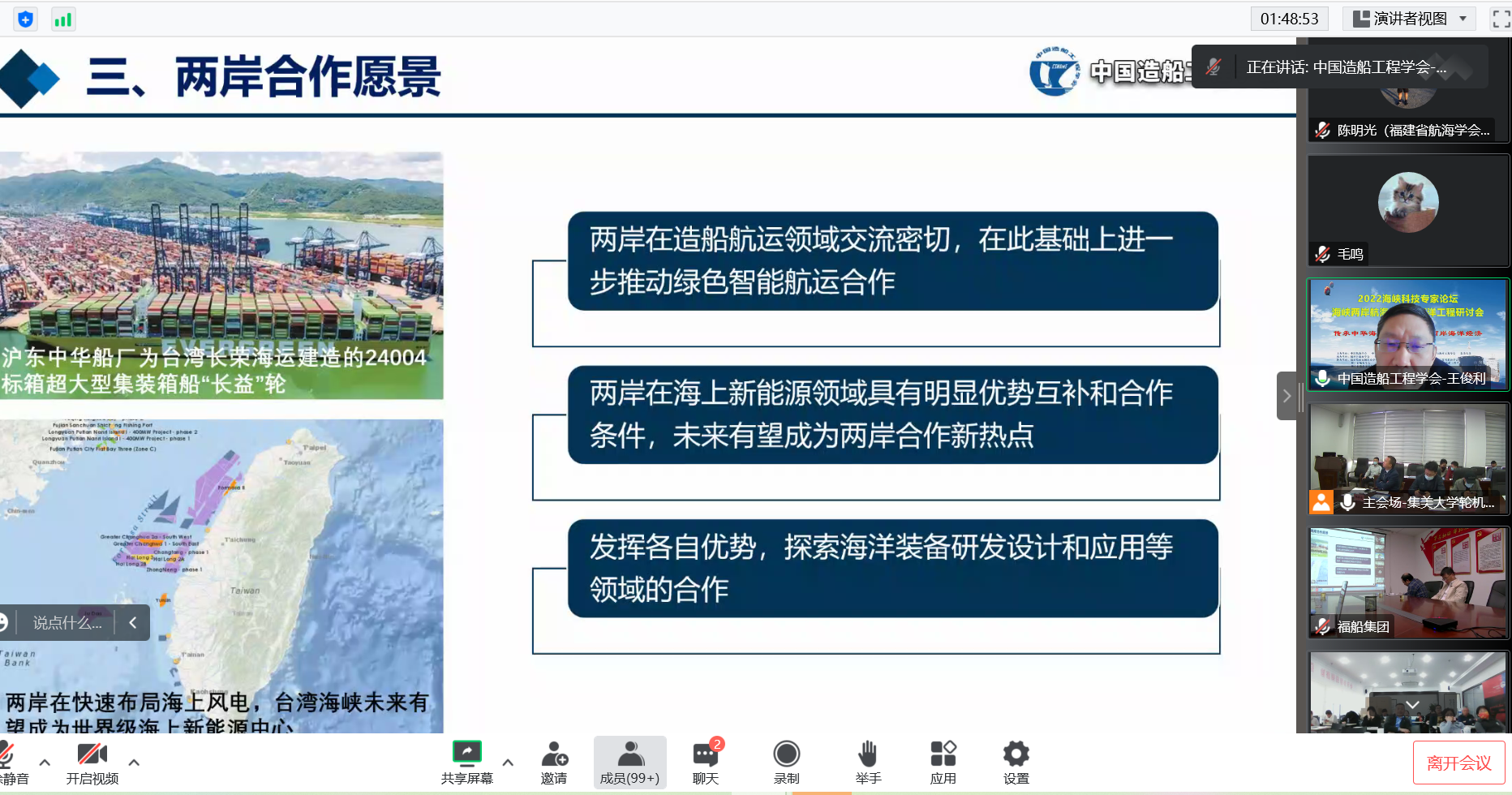
Task: Click host badge on 主会场 thumbnail
Action: click(x=1321, y=502)
